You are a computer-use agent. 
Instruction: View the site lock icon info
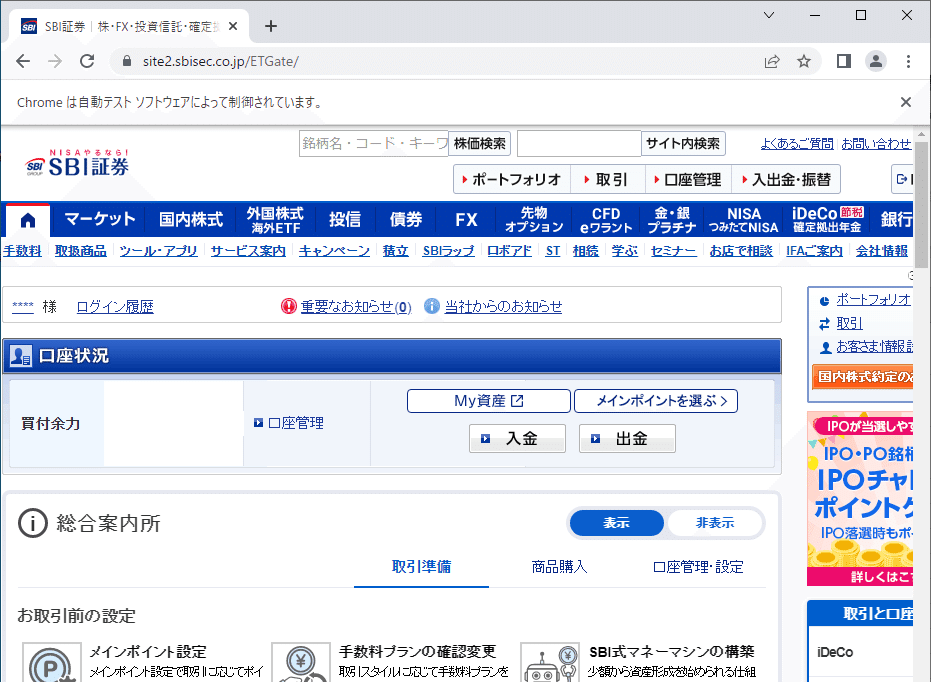click(x=126, y=61)
